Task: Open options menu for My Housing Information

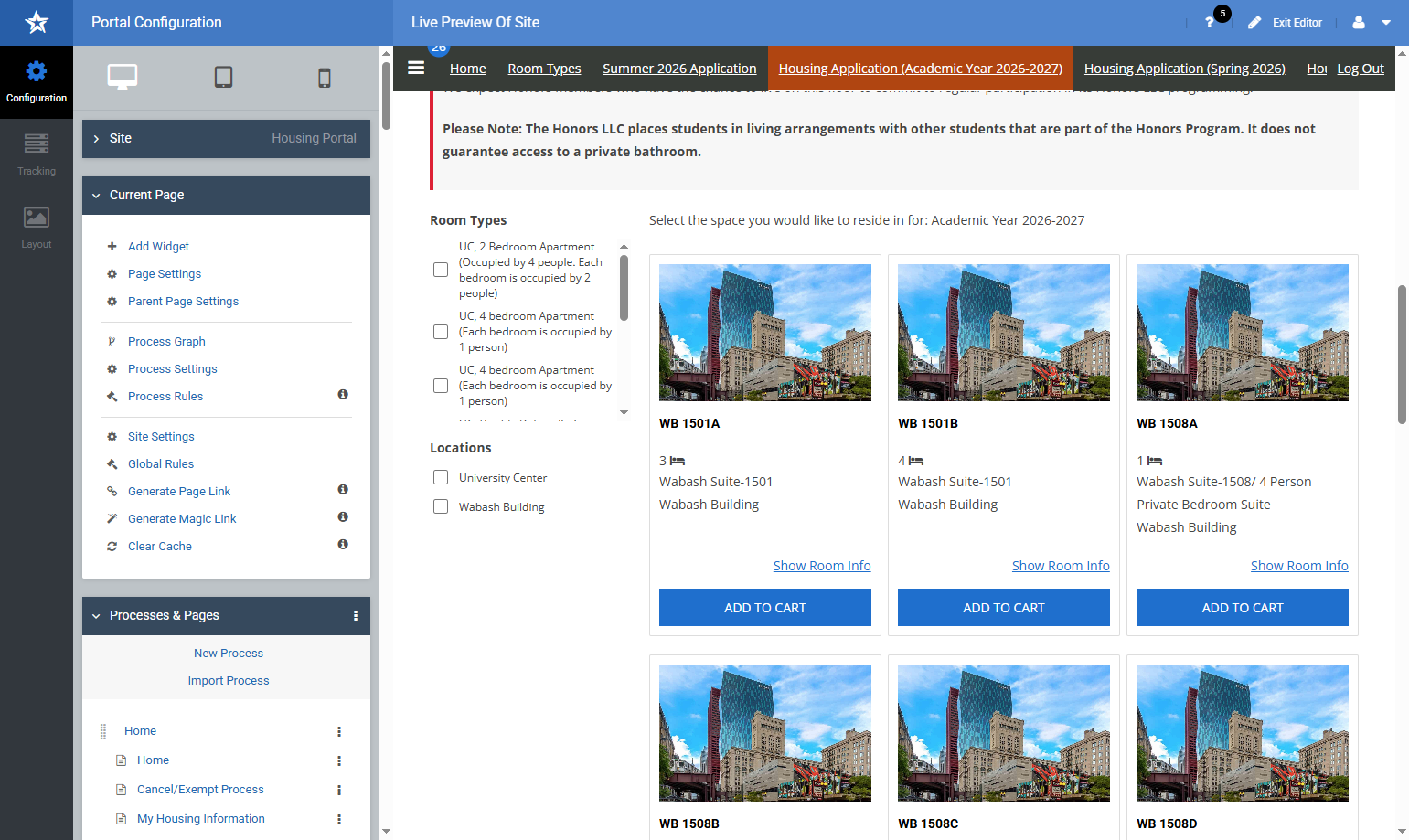Action: (339, 819)
